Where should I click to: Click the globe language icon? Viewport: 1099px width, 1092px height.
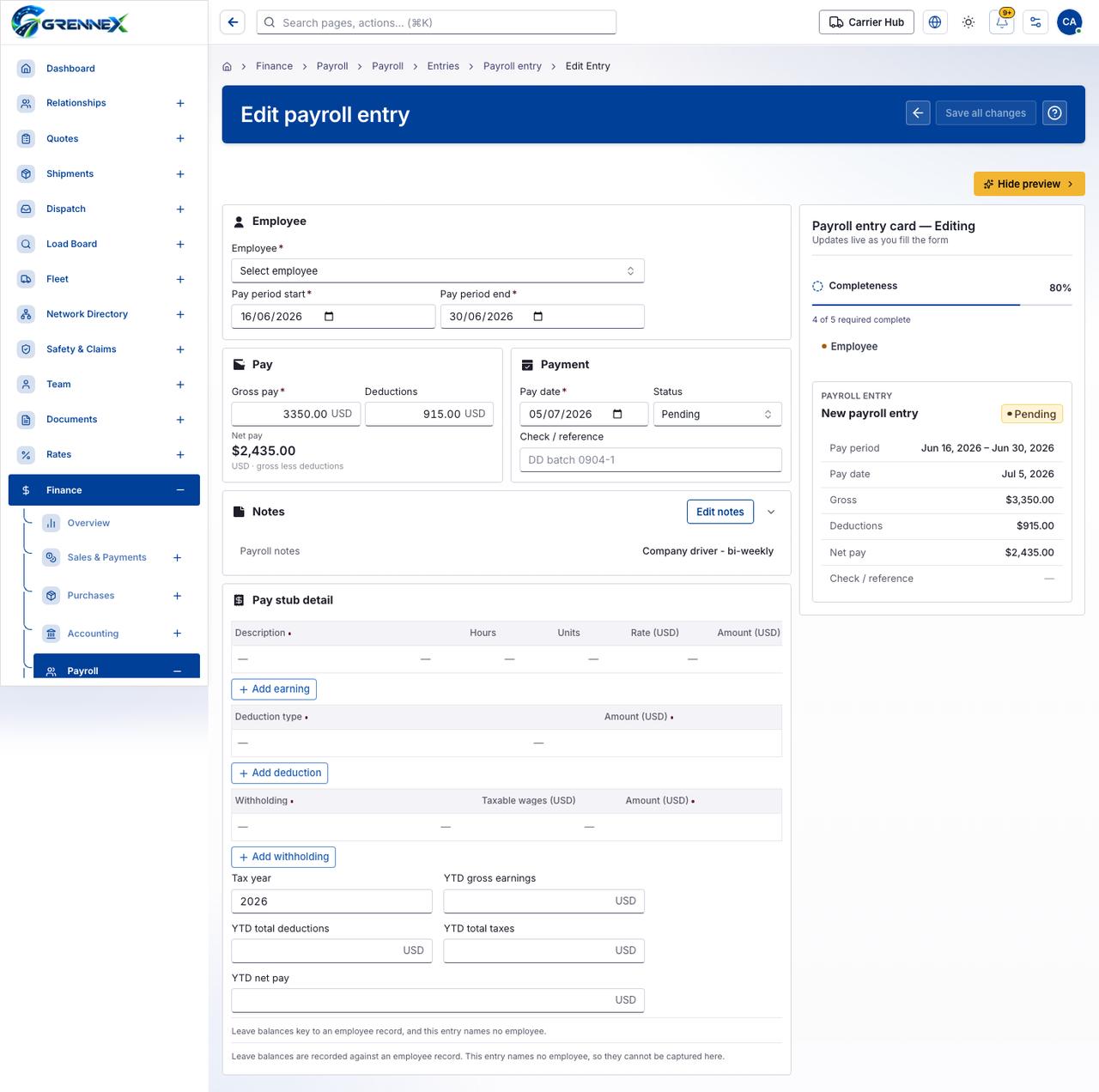pyautogui.click(x=935, y=22)
